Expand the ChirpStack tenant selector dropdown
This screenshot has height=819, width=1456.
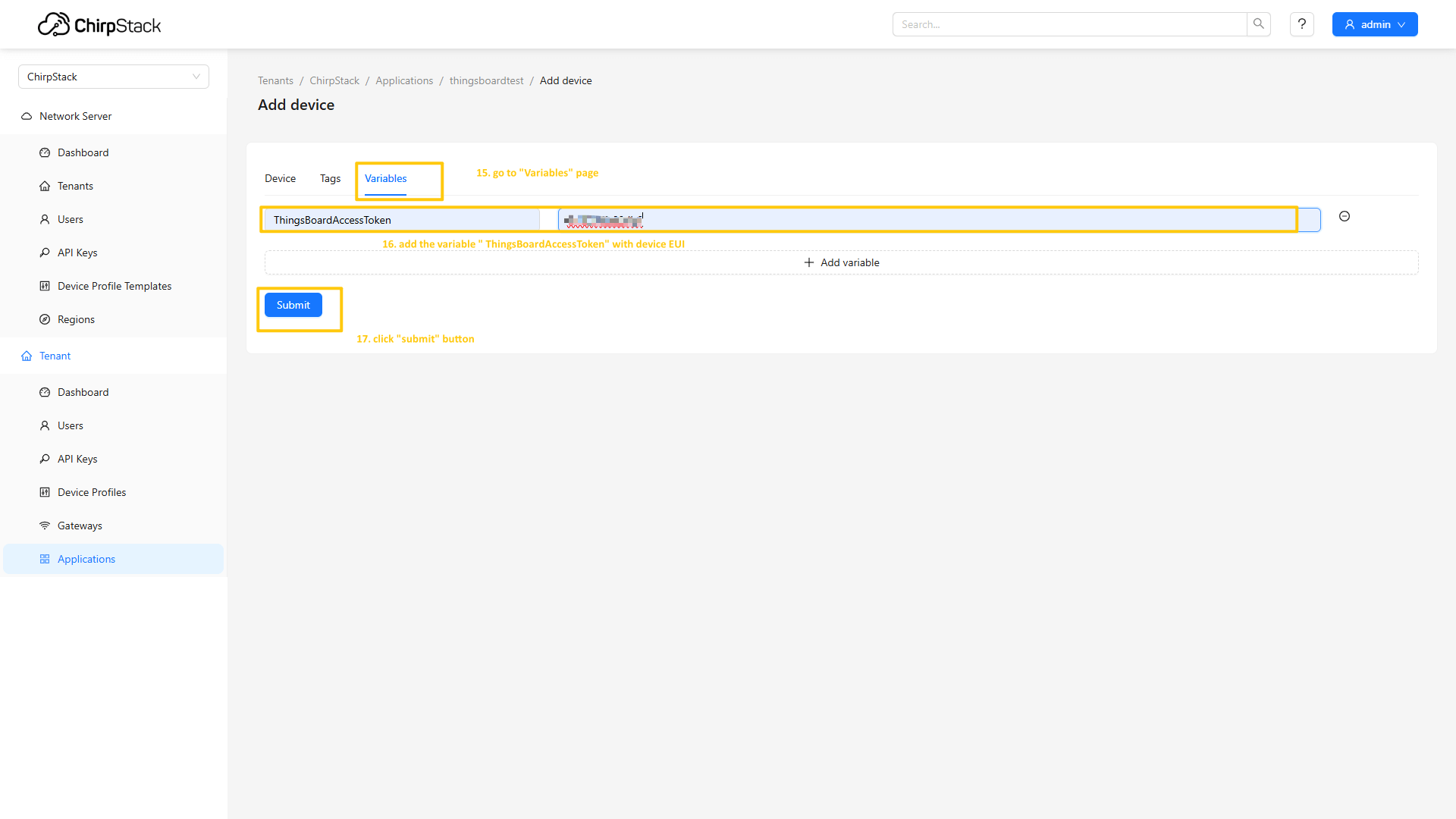click(114, 77)
